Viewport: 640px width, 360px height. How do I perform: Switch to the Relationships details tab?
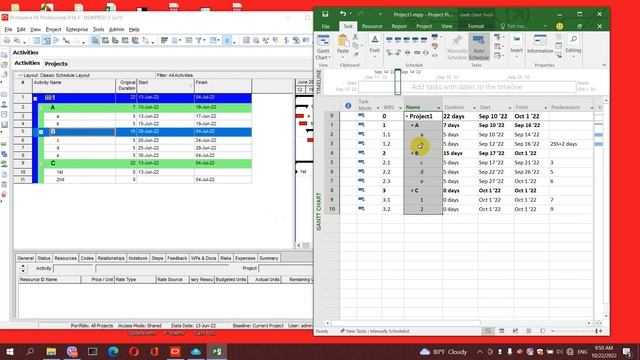point(111,258)
